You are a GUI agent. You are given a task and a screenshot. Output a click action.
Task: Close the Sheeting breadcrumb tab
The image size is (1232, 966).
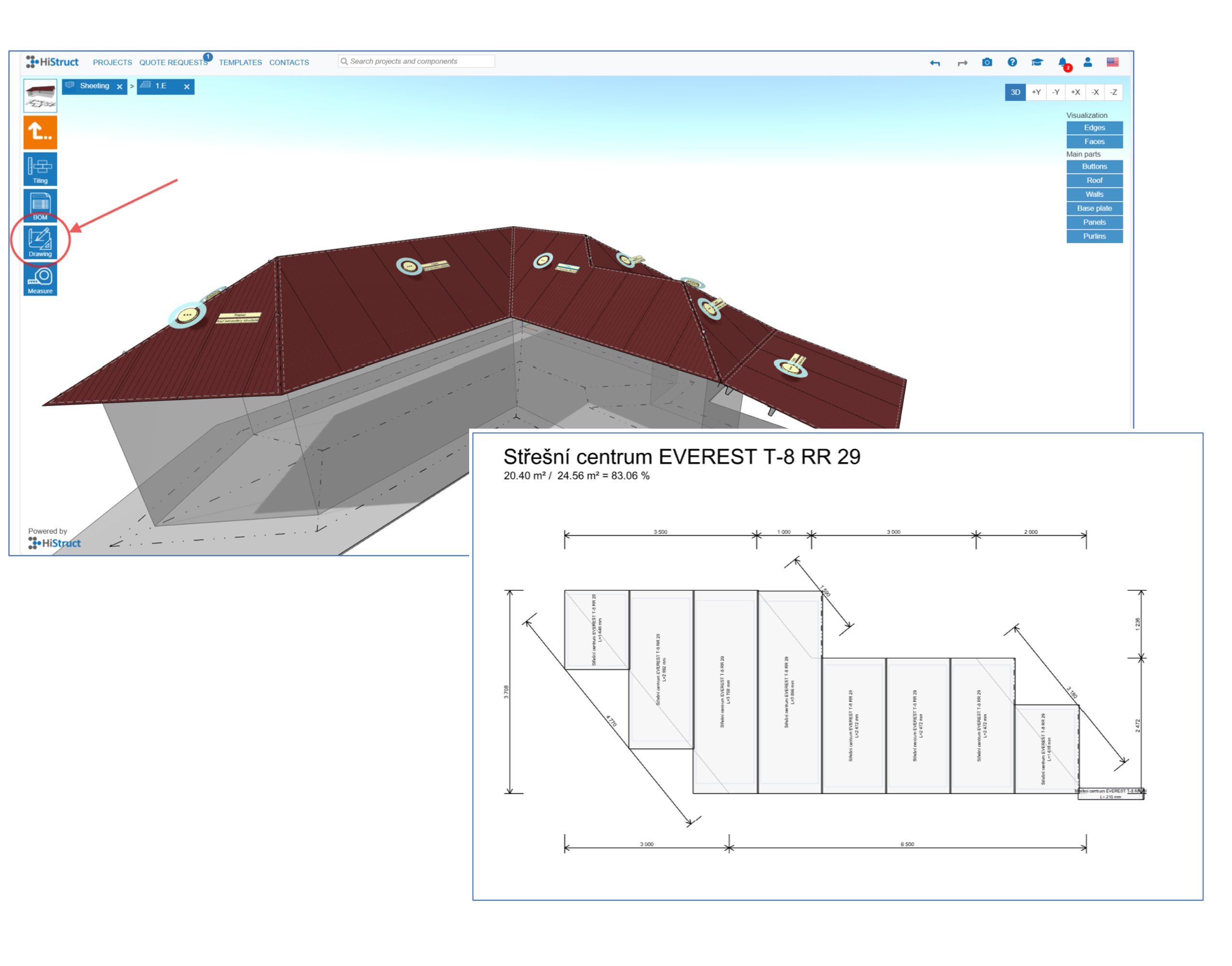119,86
